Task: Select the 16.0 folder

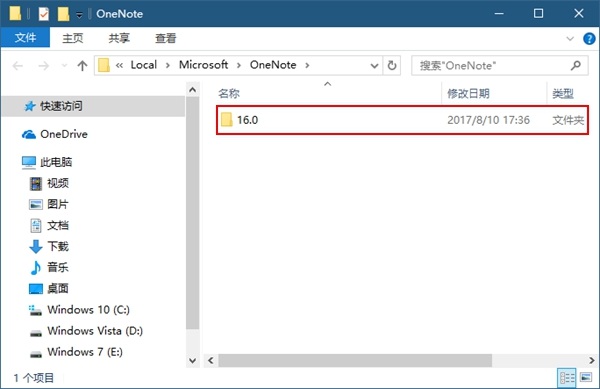Action: point(402,120)
